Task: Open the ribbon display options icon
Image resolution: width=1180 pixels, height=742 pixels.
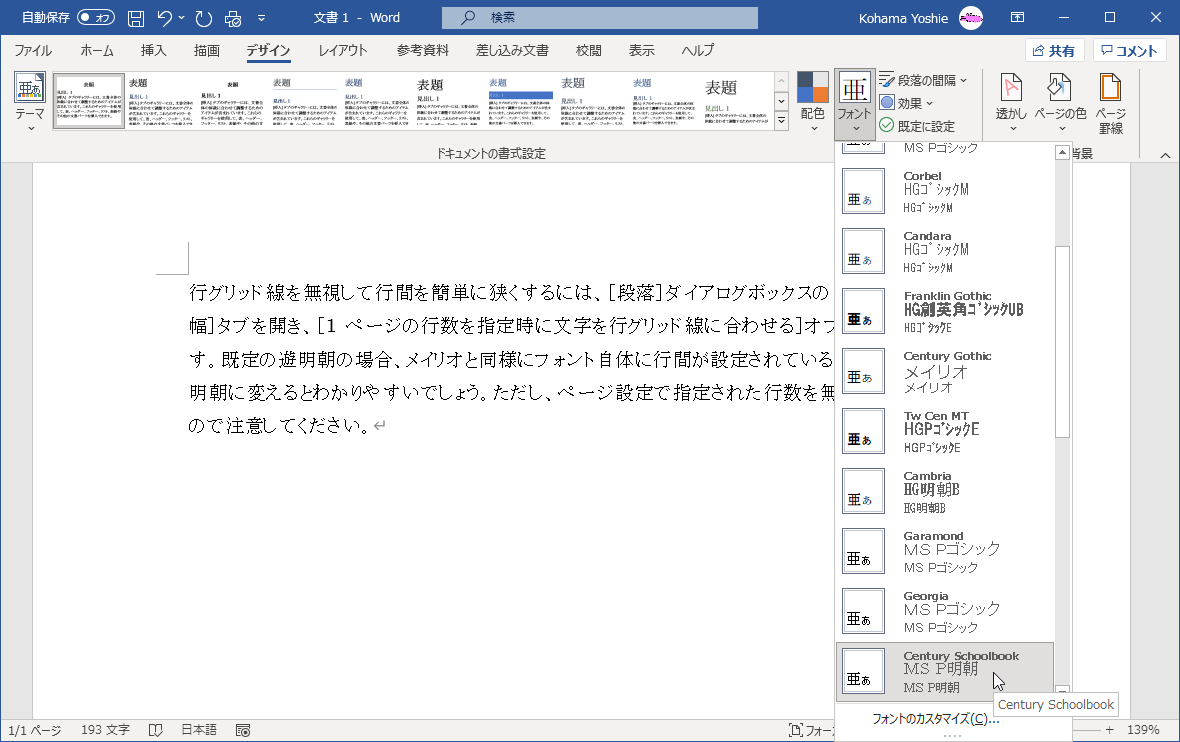Action: (1017, 17)
